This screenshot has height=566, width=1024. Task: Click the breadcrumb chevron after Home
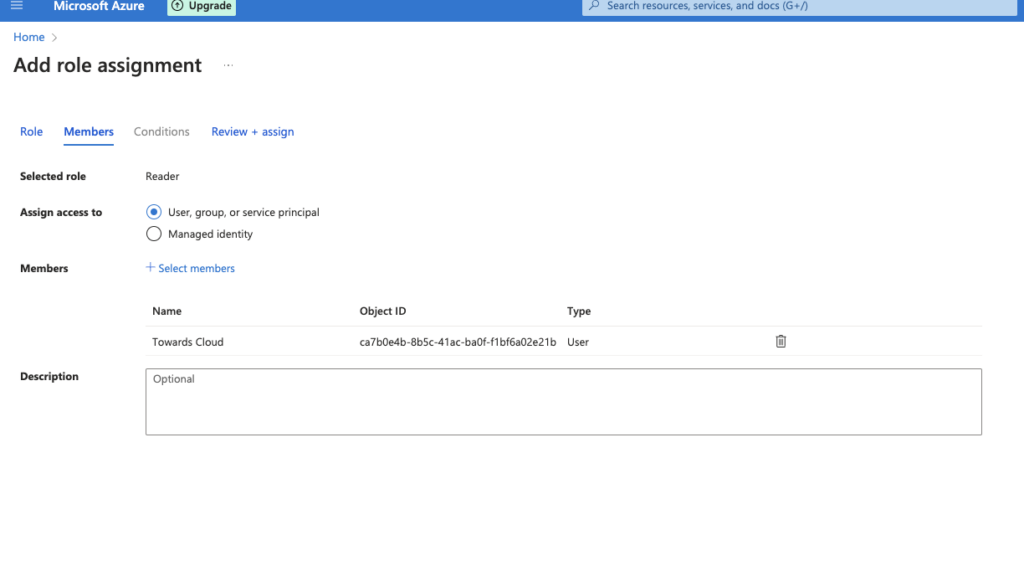tap(54, 38)
